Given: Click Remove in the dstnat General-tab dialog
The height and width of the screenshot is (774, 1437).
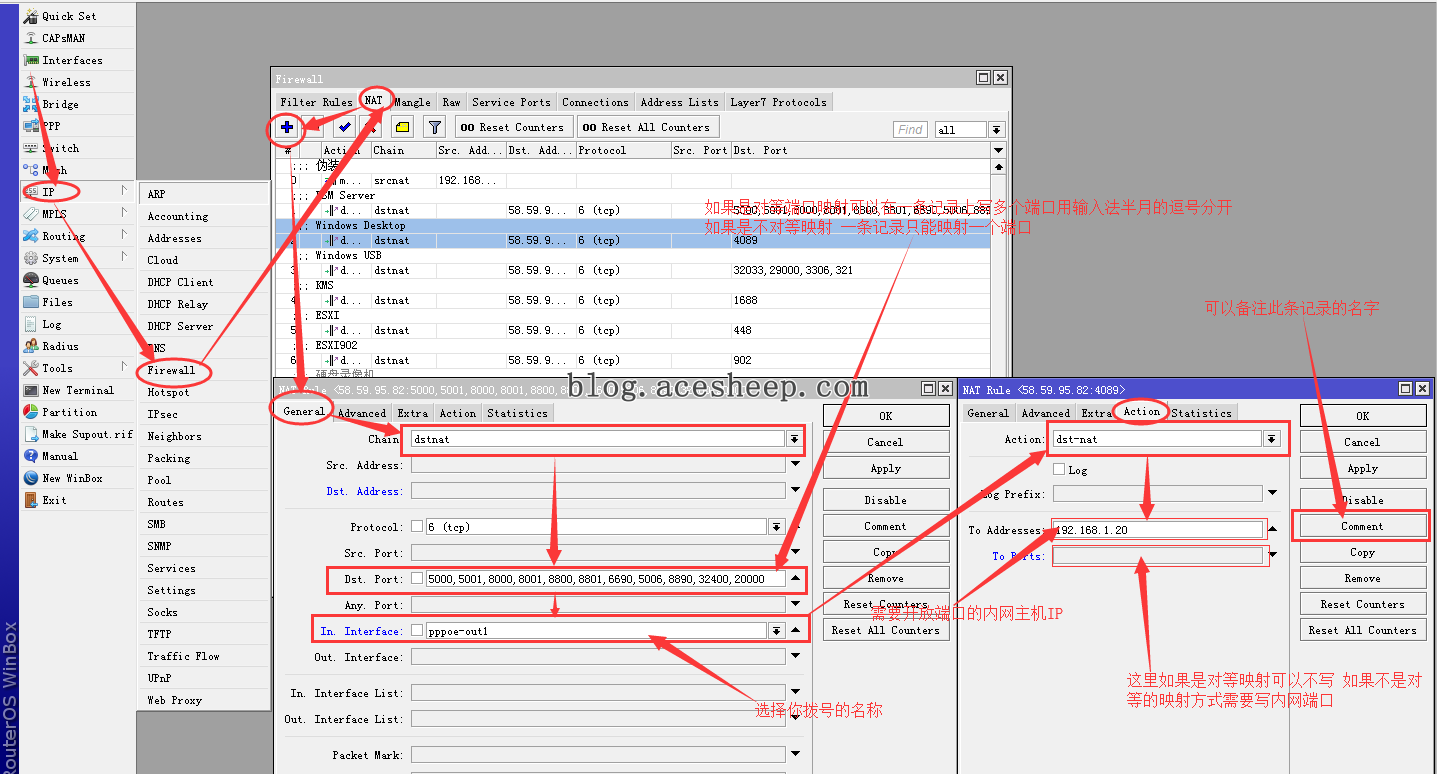Looking at the screenshot, I should [x=885, y=578].
